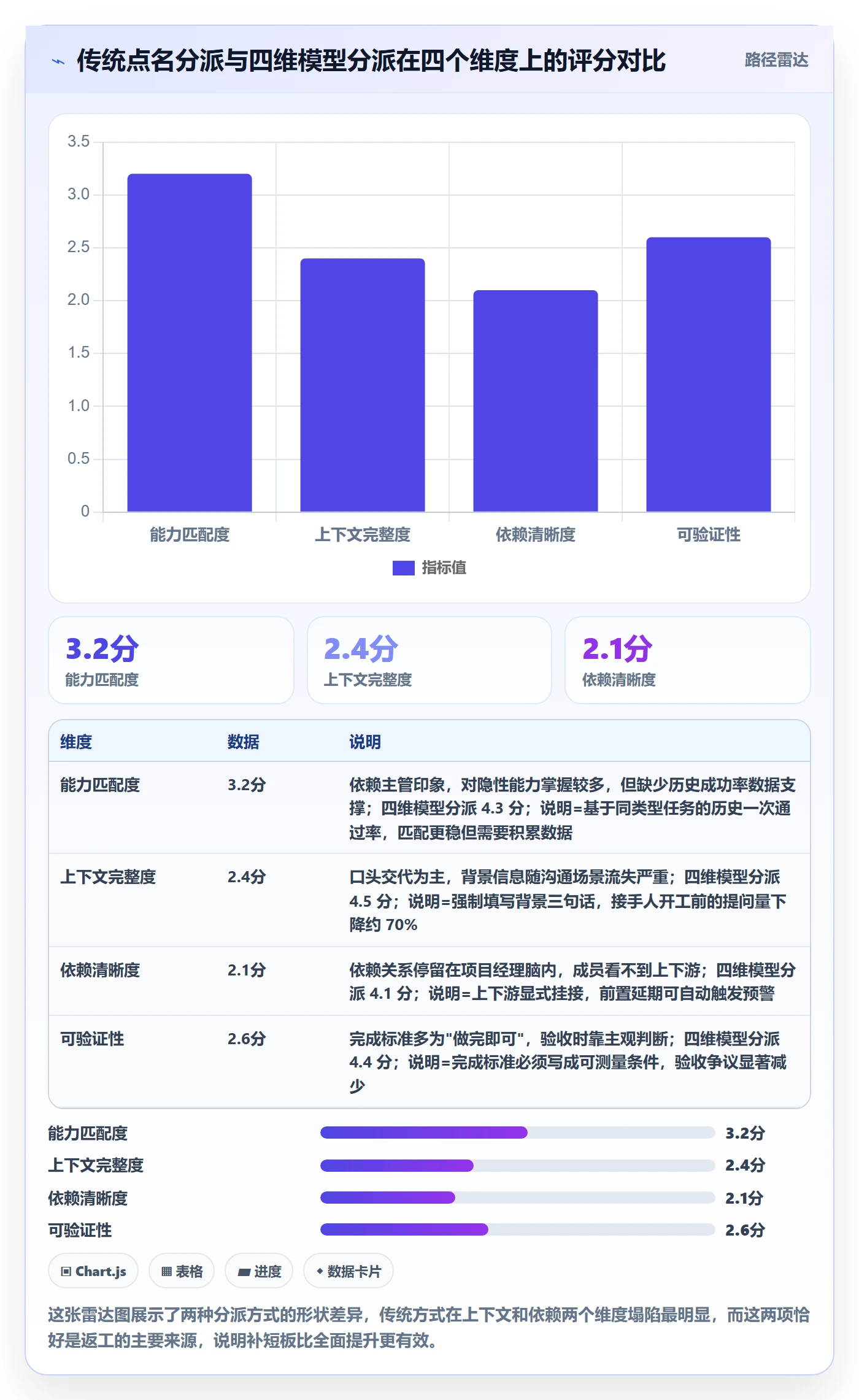The image size is (859, 1400).
Task: Select the 上下文完整度 cell in the table
Action: point(108,877)
